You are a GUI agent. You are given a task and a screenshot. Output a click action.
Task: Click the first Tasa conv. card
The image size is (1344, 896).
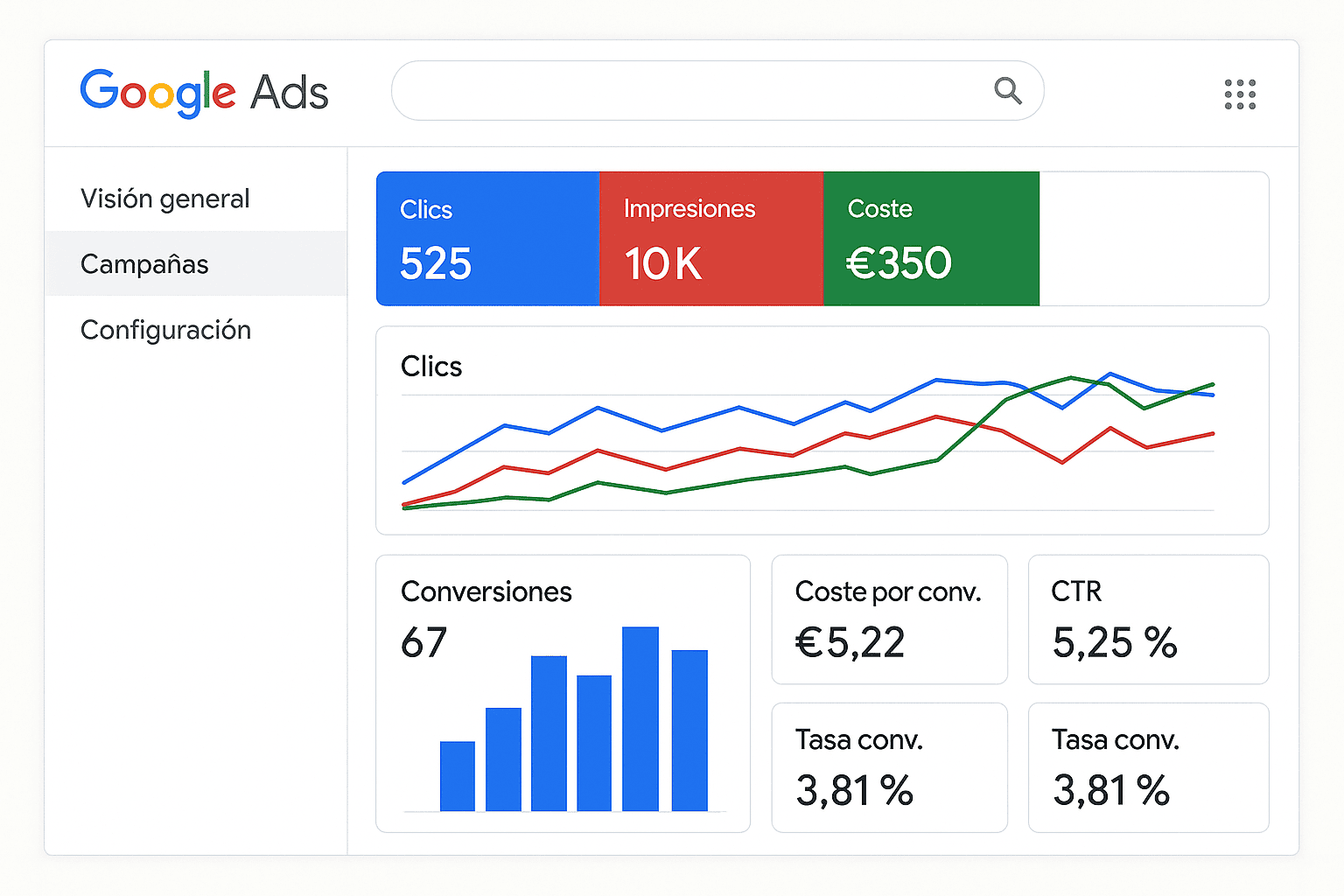[x=889, y=767]
